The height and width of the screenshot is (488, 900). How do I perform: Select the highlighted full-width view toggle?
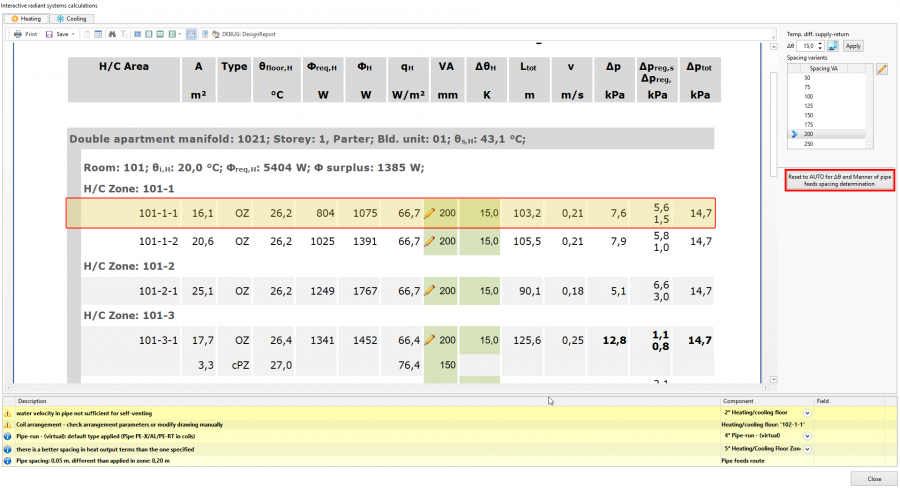click(x=191, y=34)
